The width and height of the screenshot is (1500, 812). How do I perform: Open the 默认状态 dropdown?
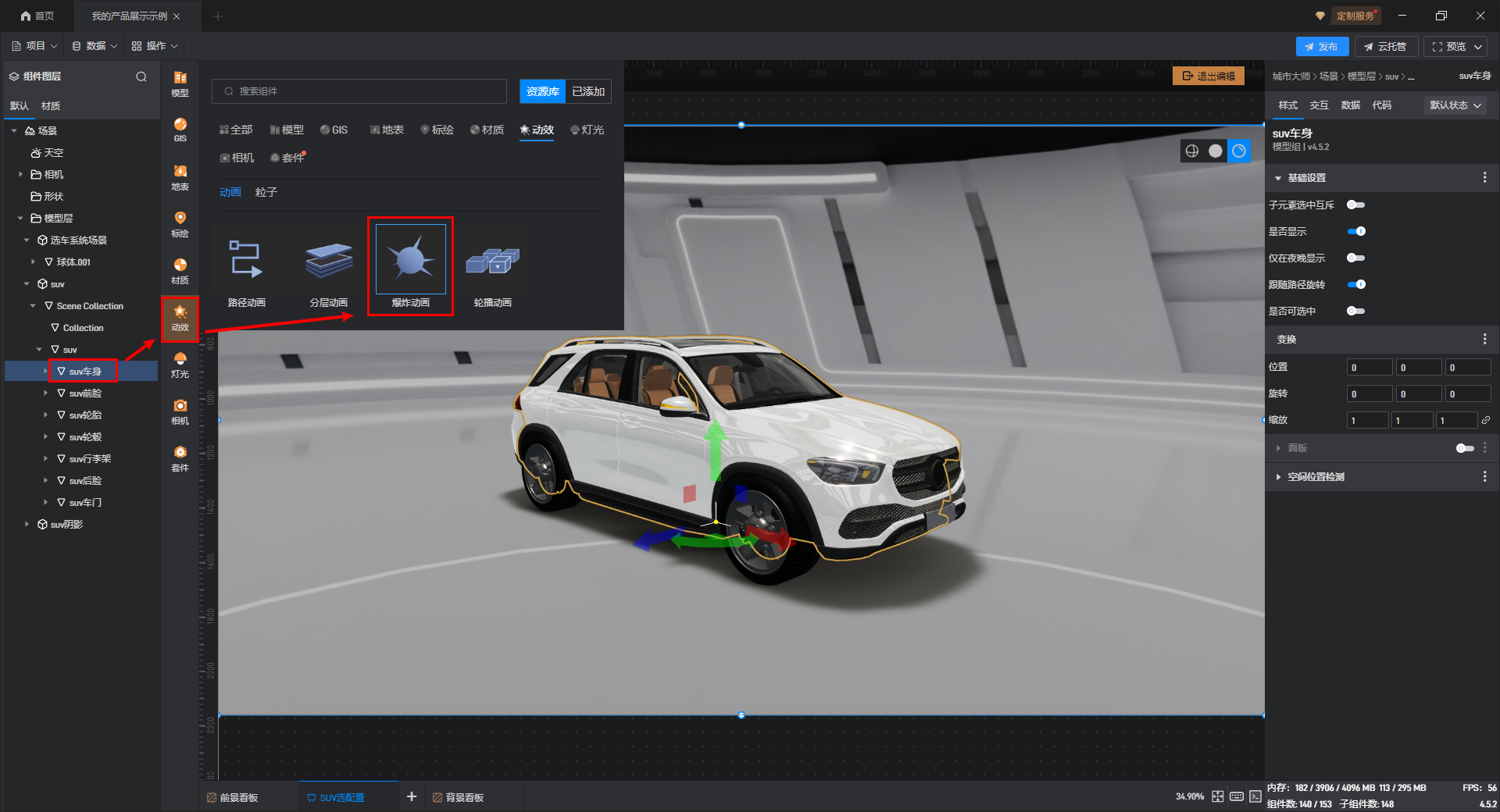[1455, 105]
